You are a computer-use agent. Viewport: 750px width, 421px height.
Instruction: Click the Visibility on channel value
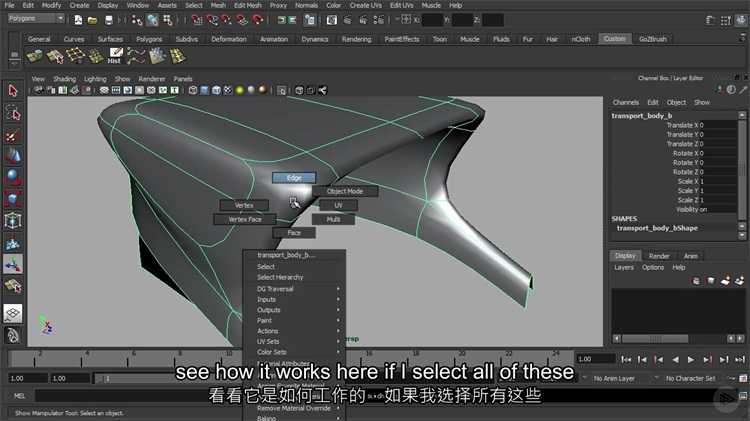[717, 210]
